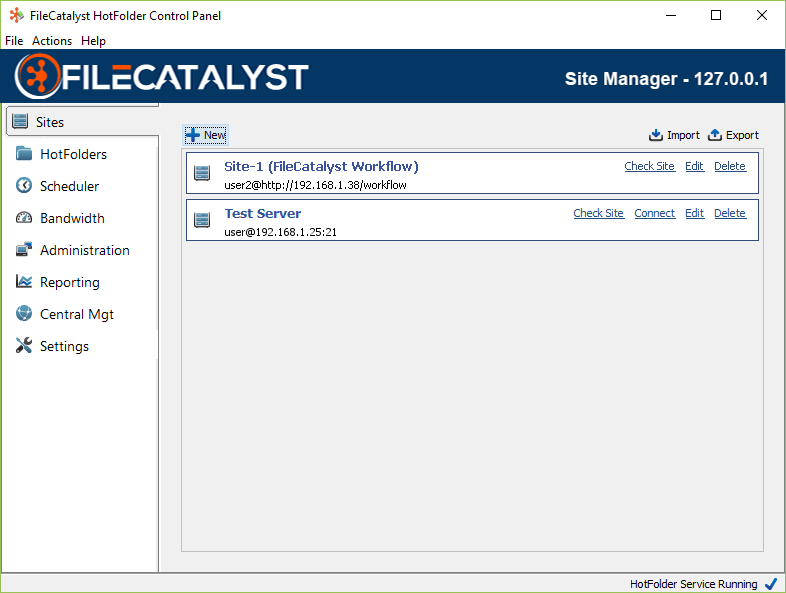This screenshot has height=593, width=786.
Task: Click the Settings wrench icon
Action: click(x=24, y=345)
